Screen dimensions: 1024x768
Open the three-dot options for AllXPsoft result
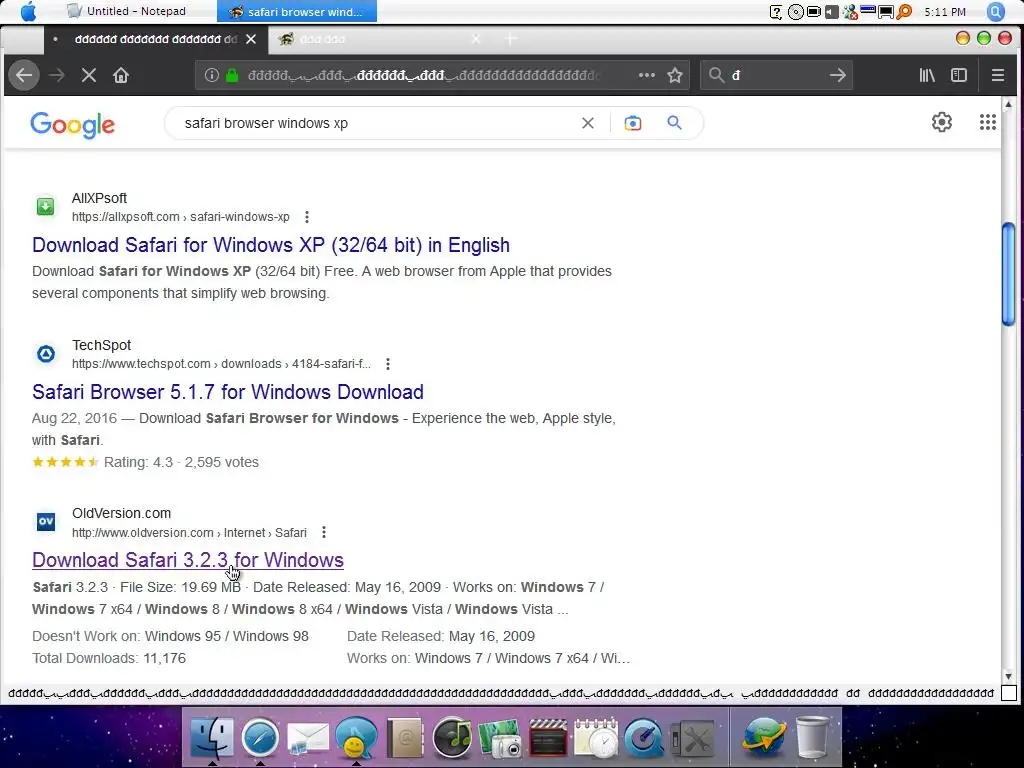click(307, 217)
